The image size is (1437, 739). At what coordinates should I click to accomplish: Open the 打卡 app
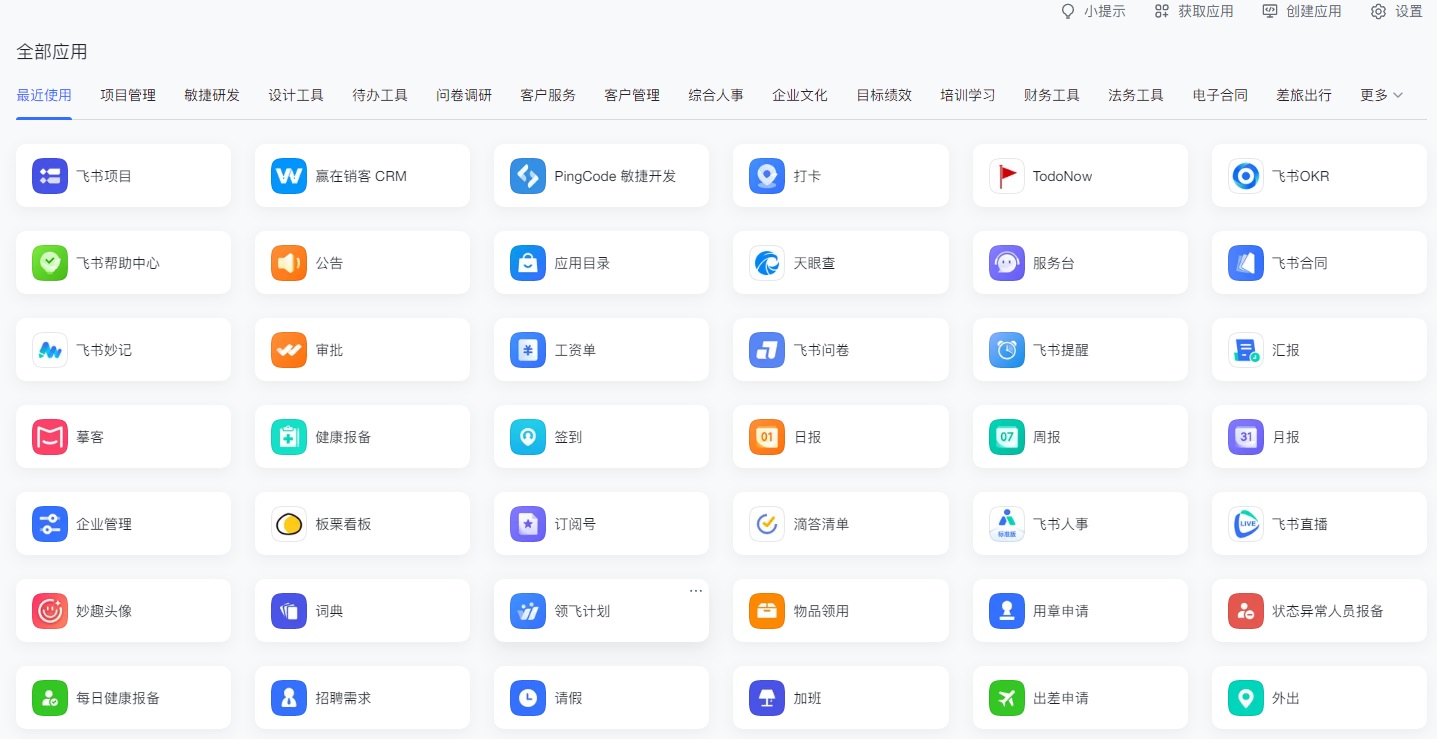[x=840, y=176]
